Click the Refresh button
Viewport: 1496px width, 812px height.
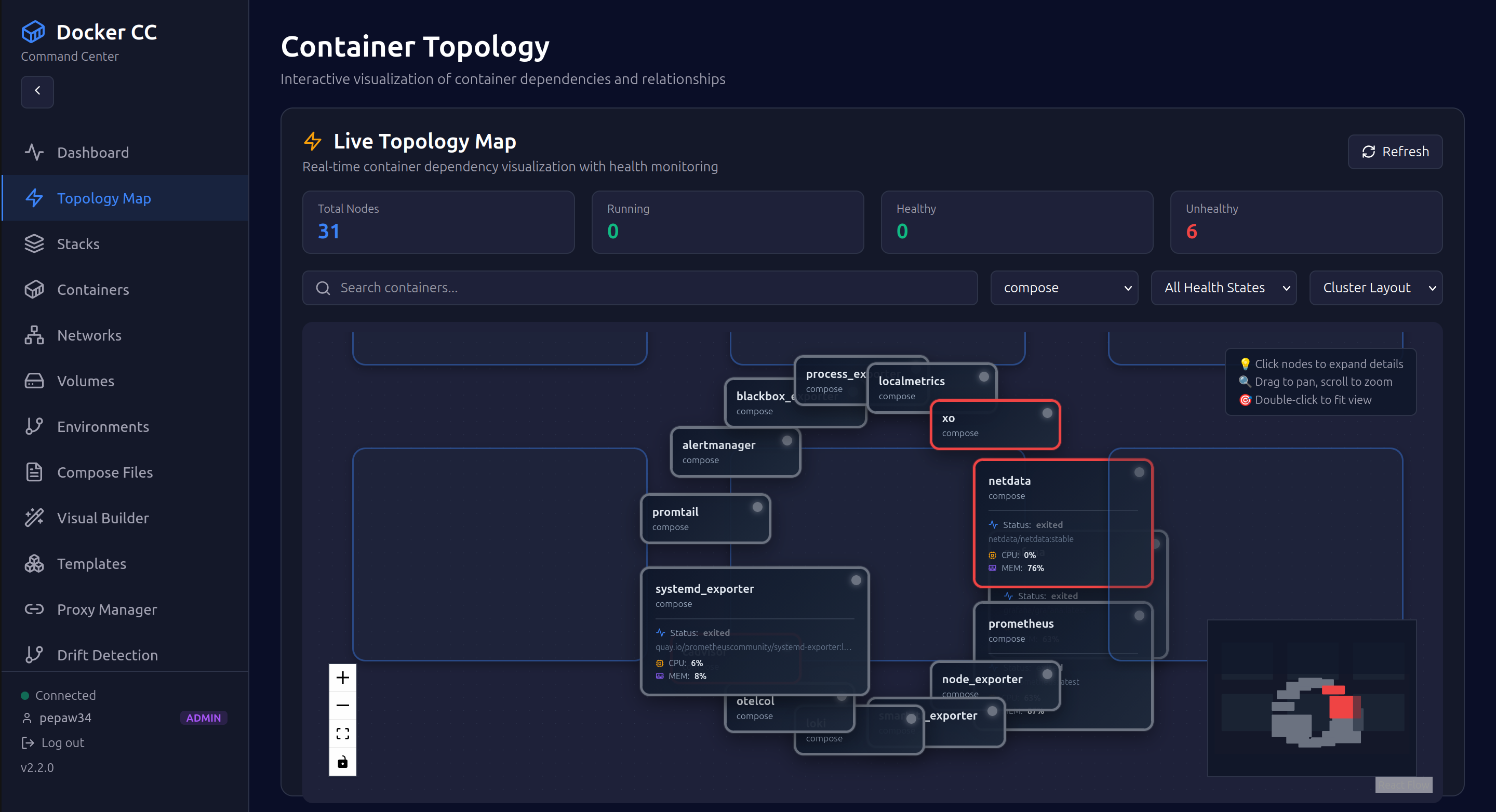click(1395, 152)
